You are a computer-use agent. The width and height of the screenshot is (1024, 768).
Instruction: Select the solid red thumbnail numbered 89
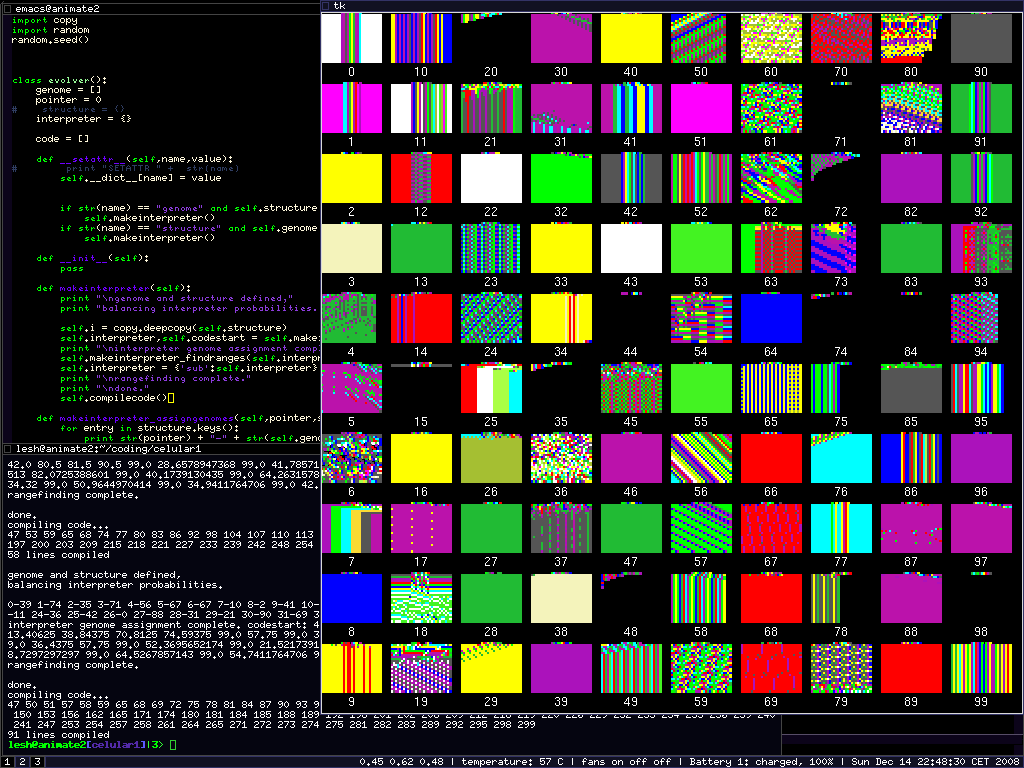click(911, 668)
